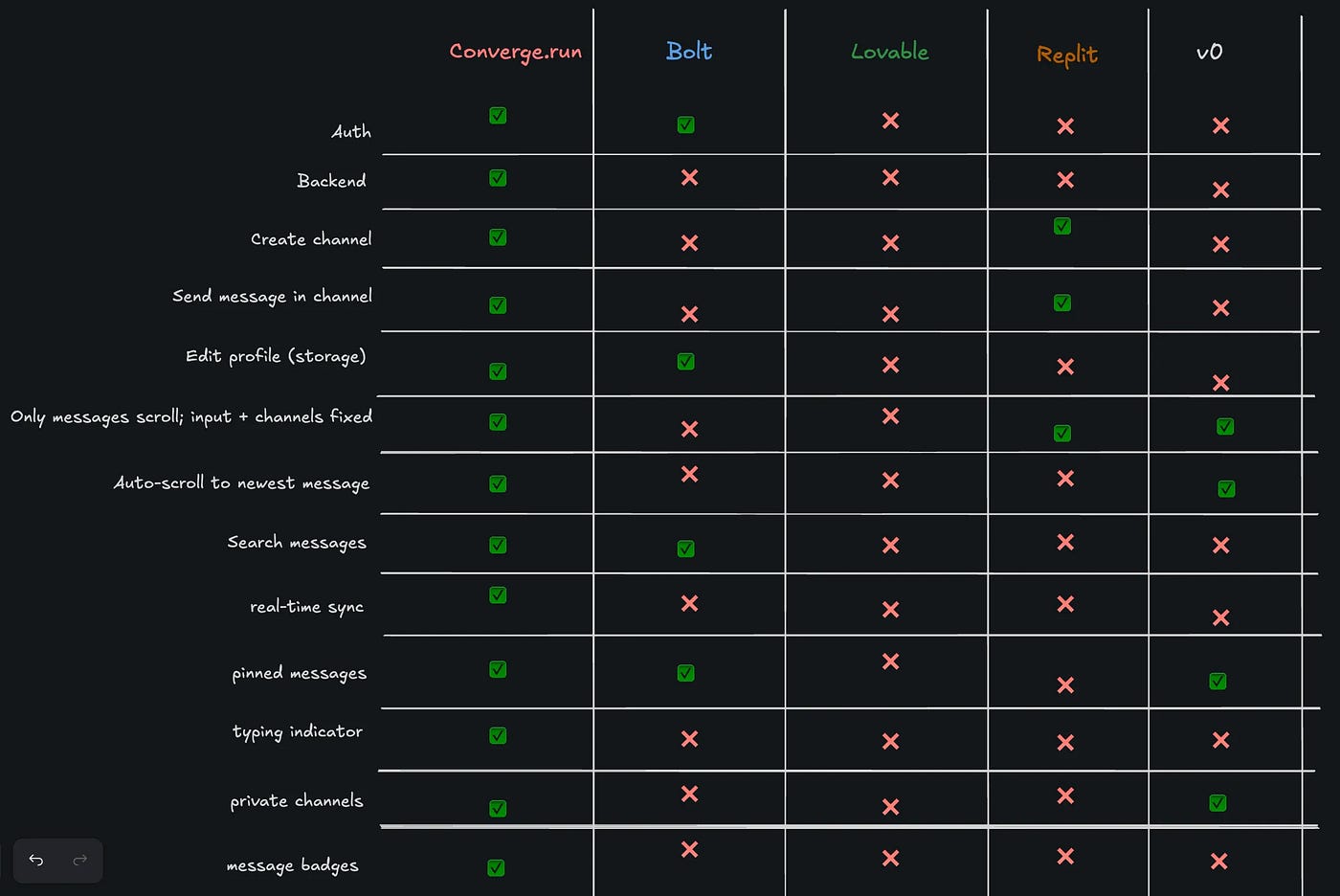
Task: Click Replit's green checkbox for Create channel
Action: click(1062, 226)
